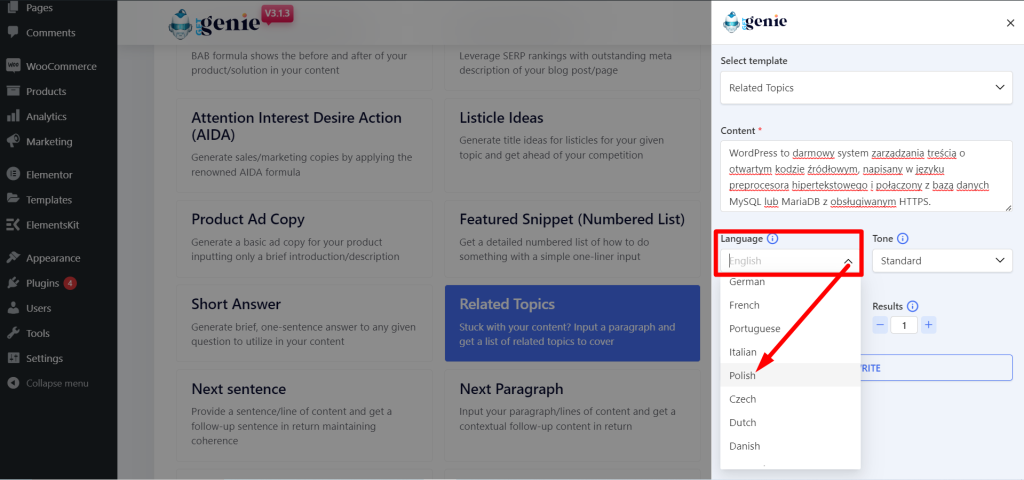This screenshot has width=1024, height=480.
Task: Click the Products box icon
Action: 12,91
